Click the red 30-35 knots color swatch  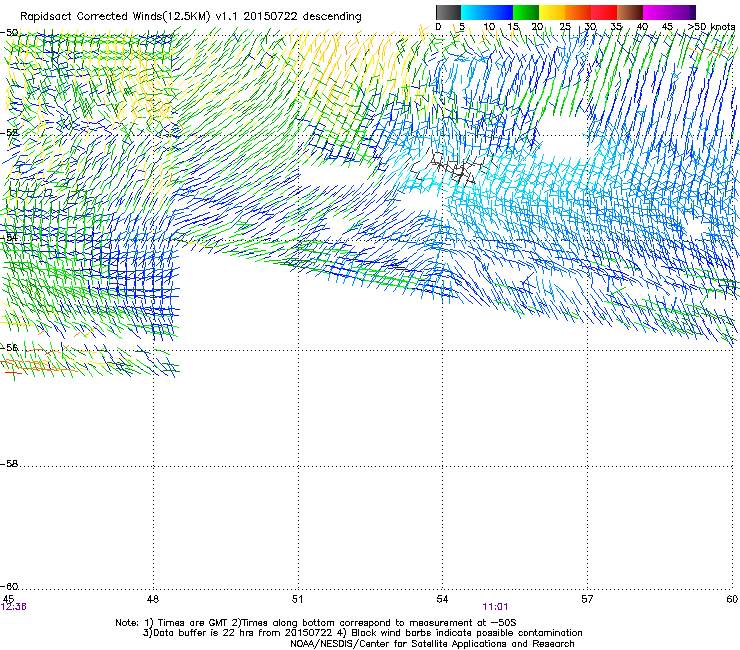click(604, 12)
